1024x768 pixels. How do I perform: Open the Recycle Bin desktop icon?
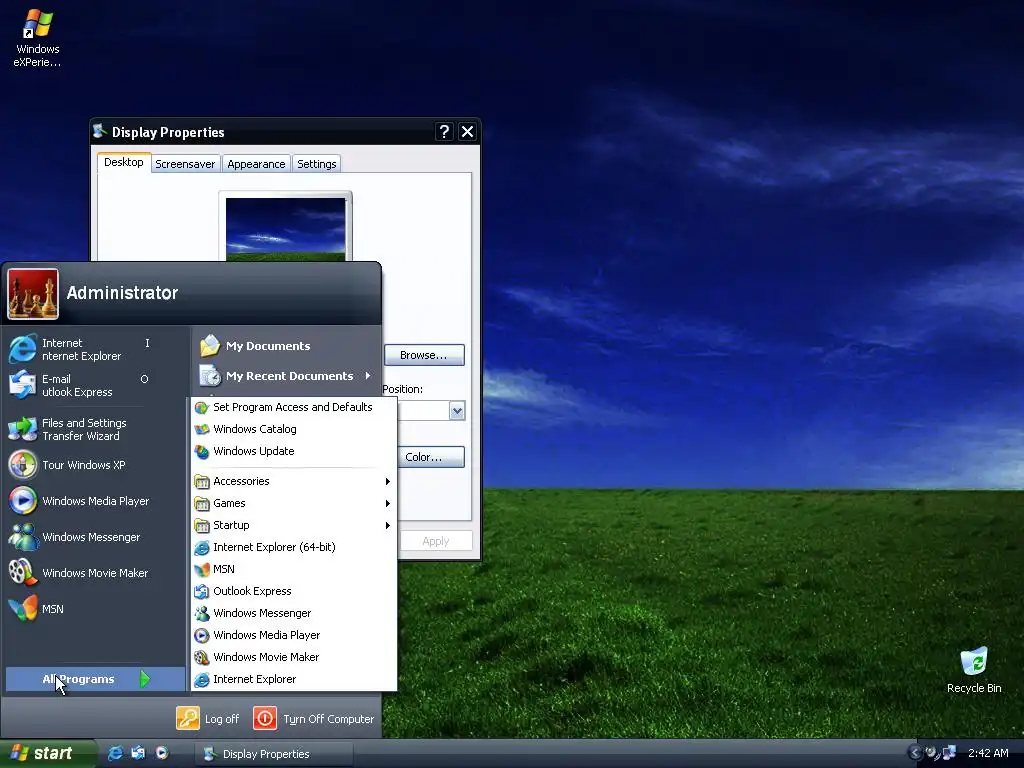click(x=974, y=669)
